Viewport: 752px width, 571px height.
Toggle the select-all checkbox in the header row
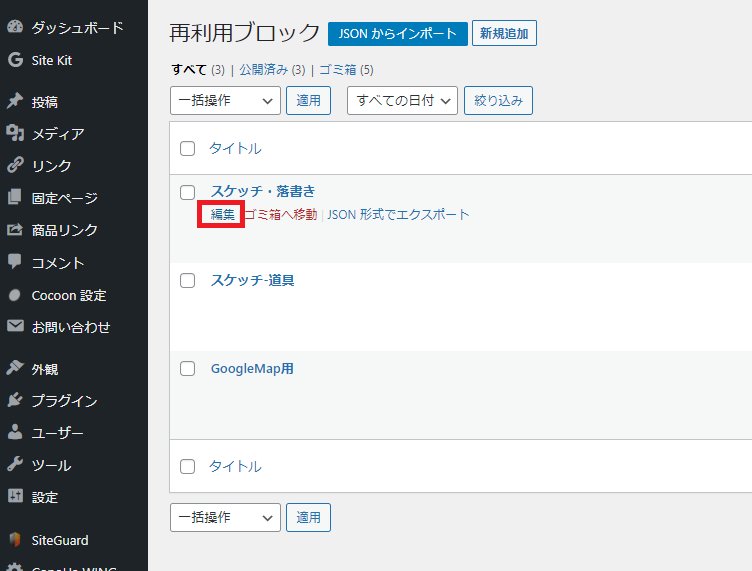tap(187, 149)
